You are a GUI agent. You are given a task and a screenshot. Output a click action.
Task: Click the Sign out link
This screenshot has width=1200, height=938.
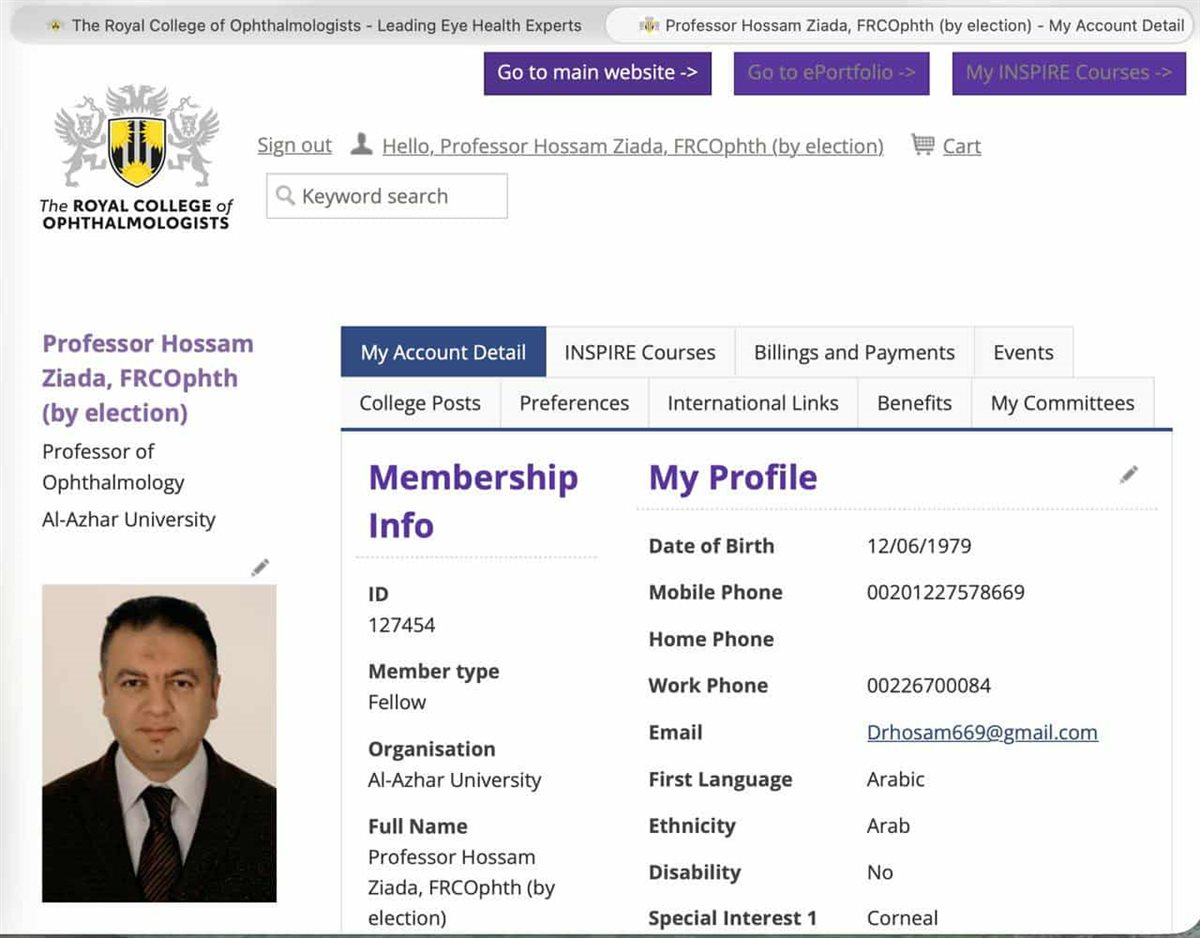(x=294, y=146)
